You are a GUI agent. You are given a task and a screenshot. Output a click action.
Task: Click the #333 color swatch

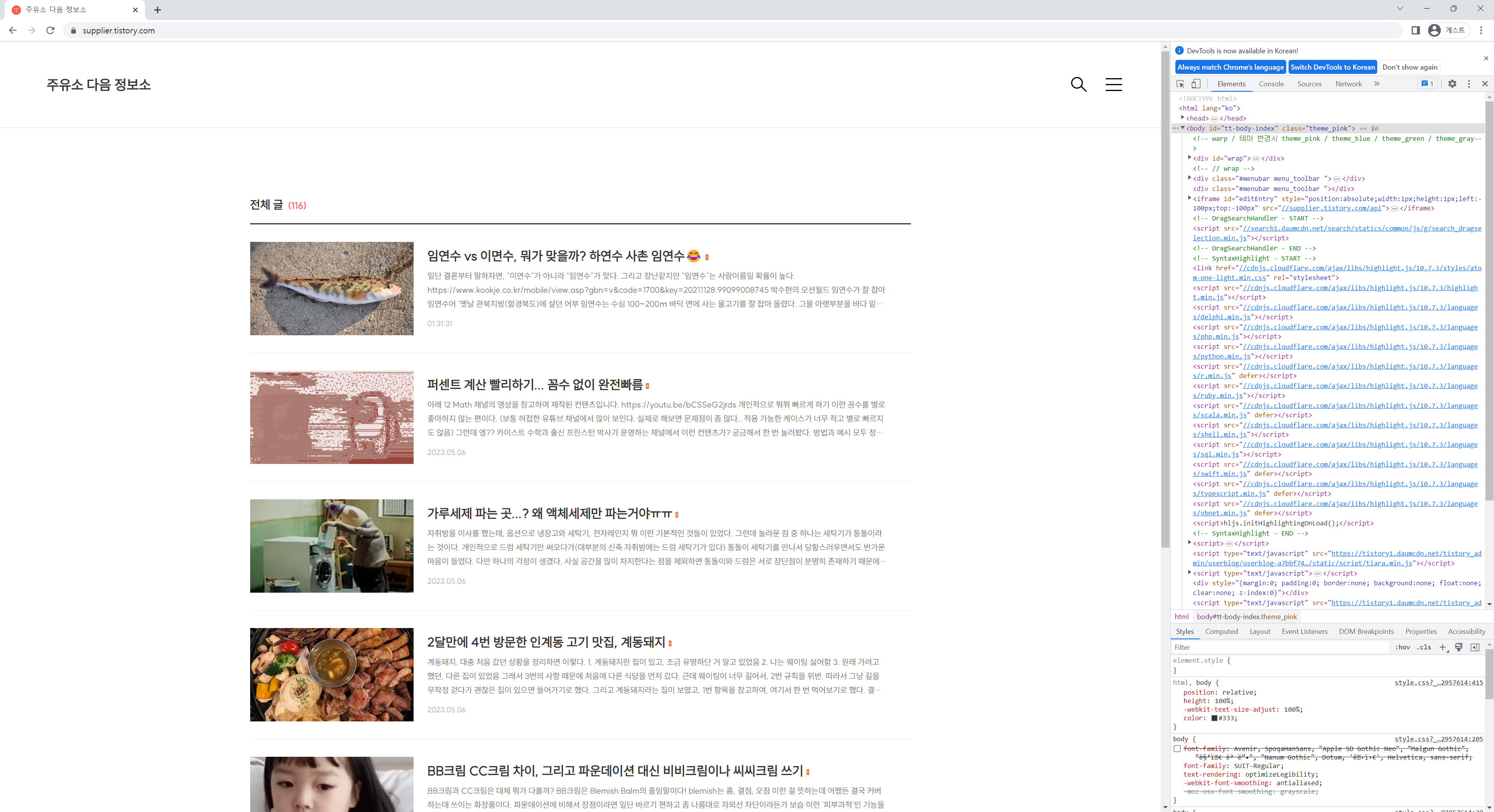[x=1214, y=718]
